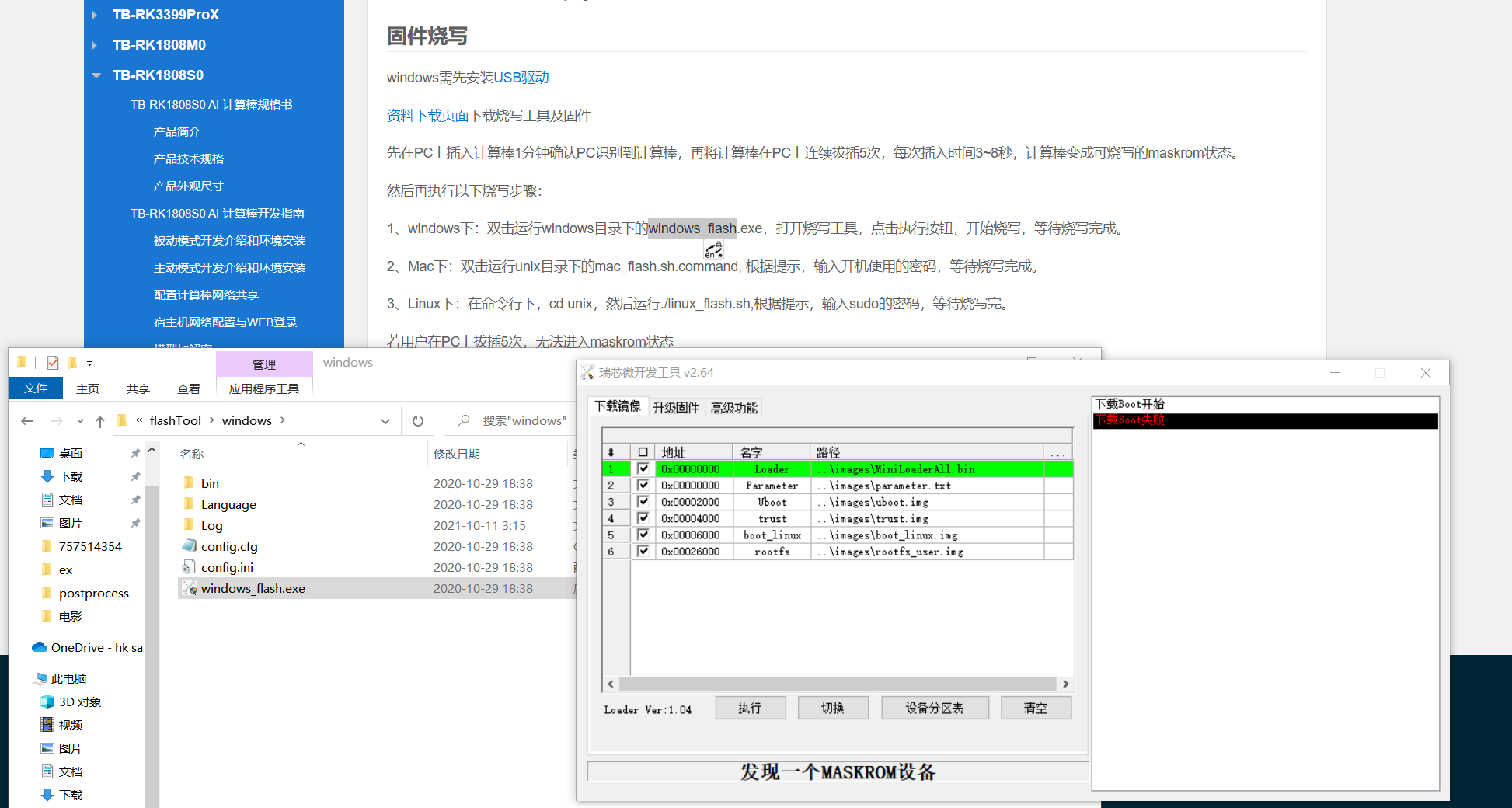The image size is (1512, 808).
Task: Toggle the rootfs row checkbox
Action: [x=643, y=551]
